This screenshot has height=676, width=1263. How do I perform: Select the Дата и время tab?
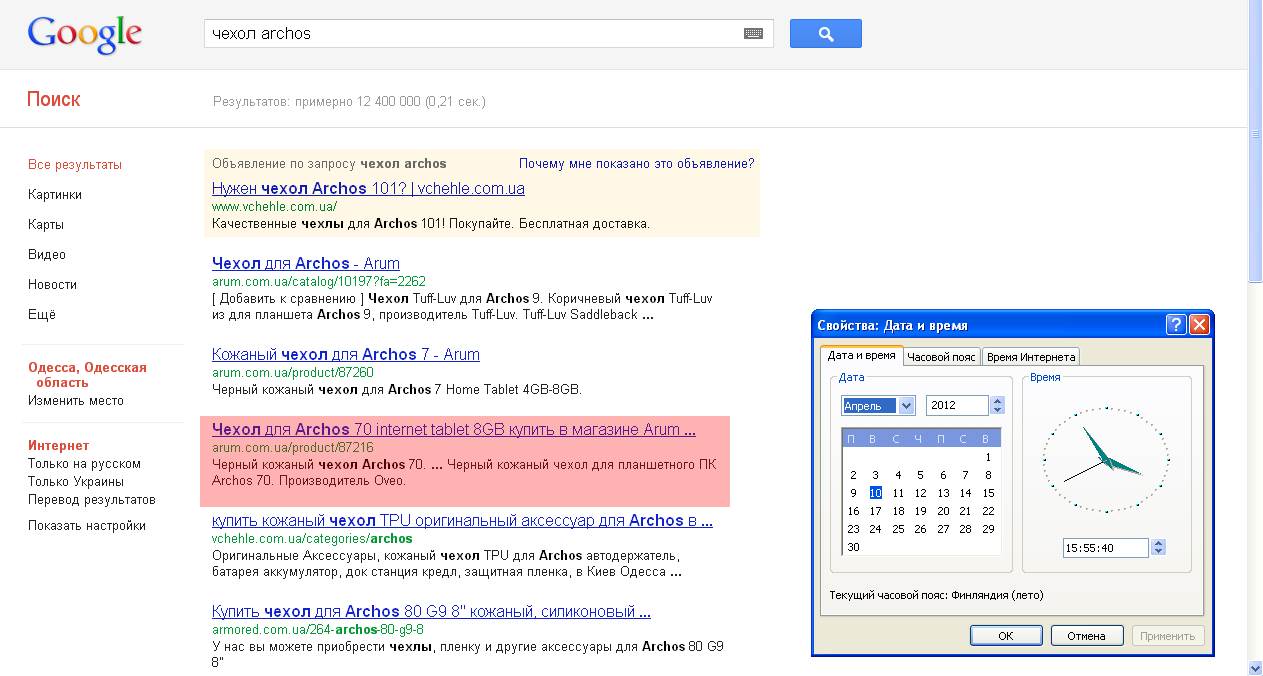861,356
